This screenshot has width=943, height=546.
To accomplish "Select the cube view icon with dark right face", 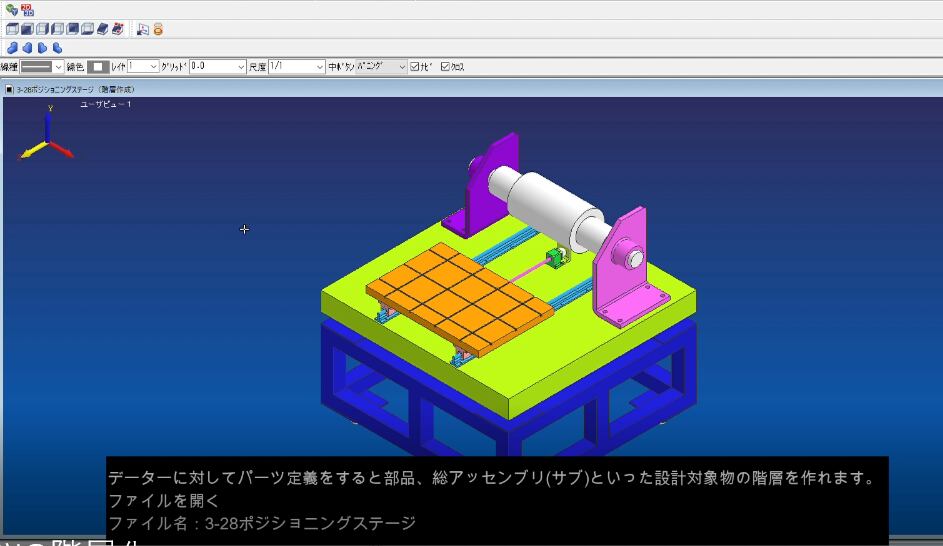I will point(42,29).
